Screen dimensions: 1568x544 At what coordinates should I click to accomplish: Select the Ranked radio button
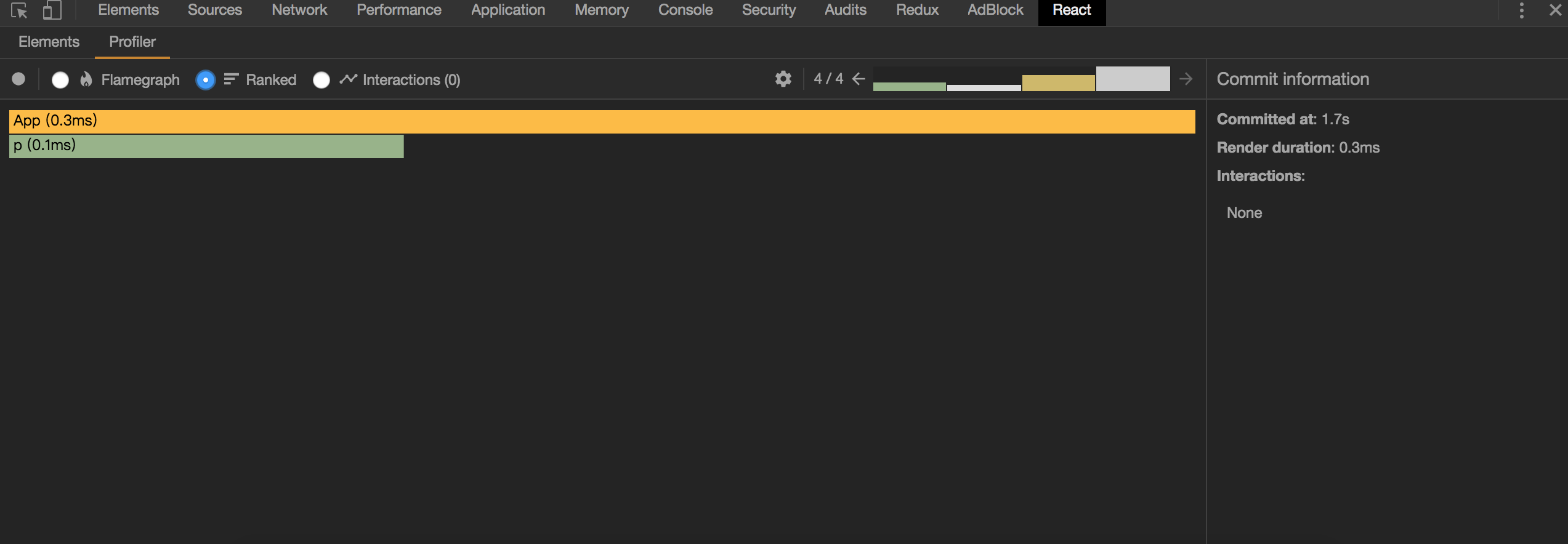tap(205, 80)
